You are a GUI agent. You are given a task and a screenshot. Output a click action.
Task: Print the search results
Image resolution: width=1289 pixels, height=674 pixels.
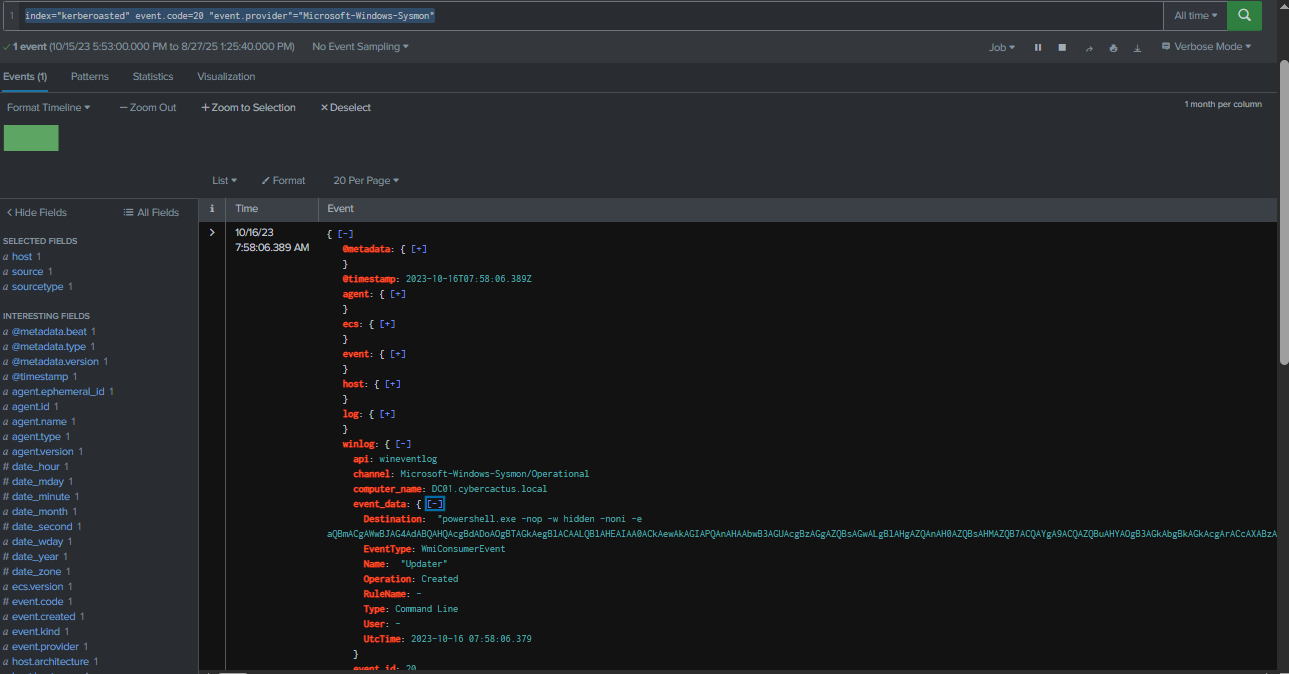1113,47
